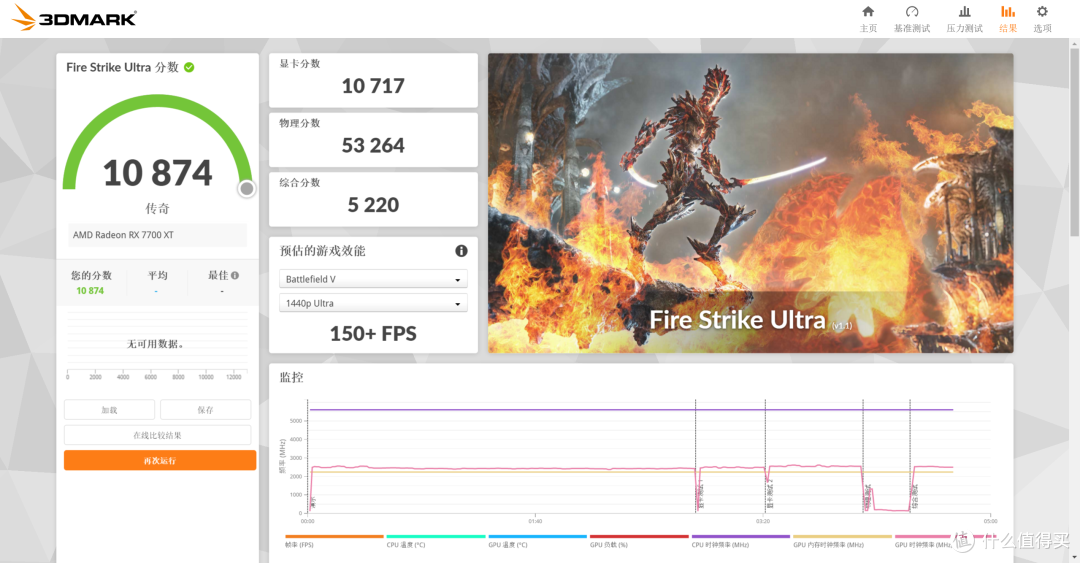Open the Battlefield V game dropdown

click(373, 279)
